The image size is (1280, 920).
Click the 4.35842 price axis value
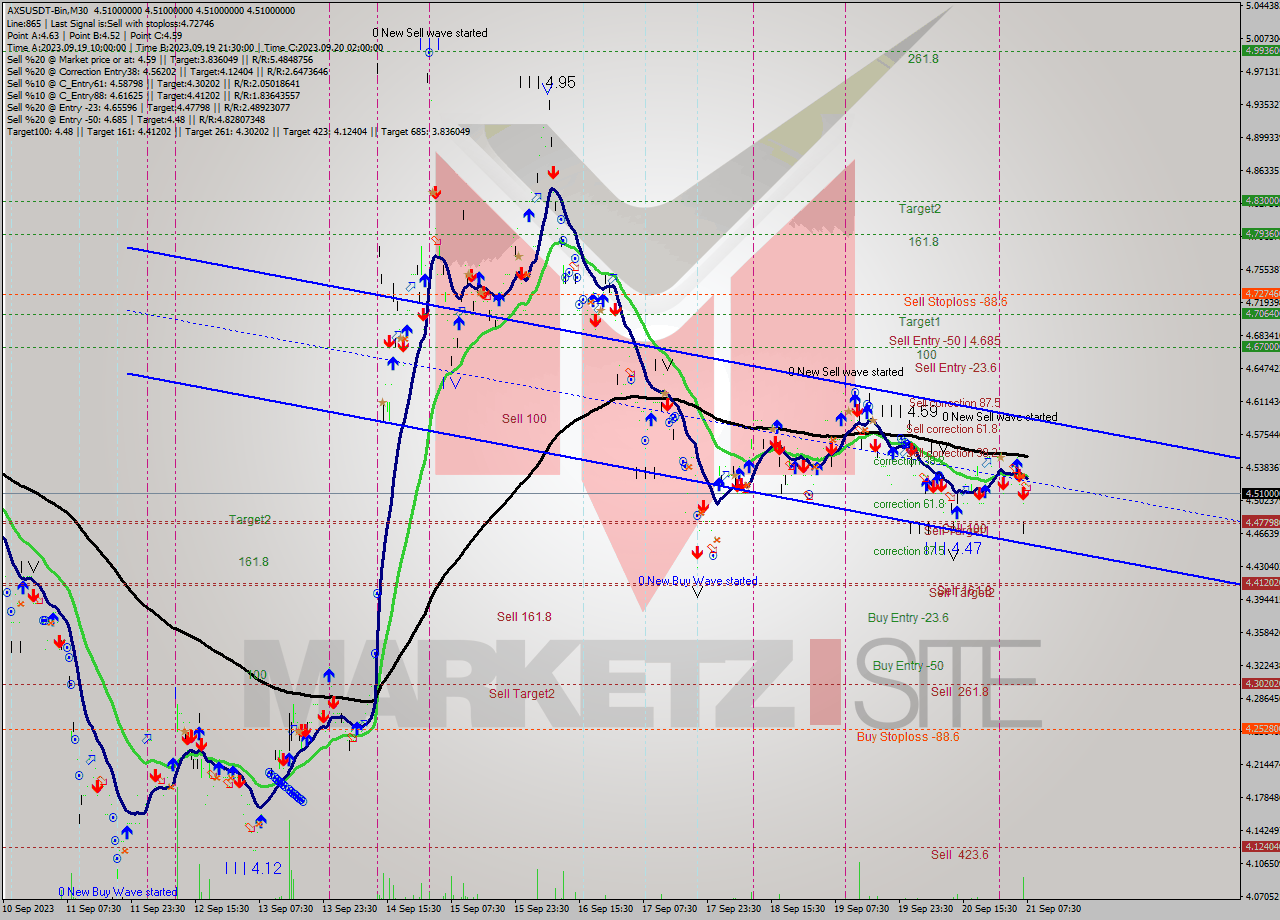1262,632
